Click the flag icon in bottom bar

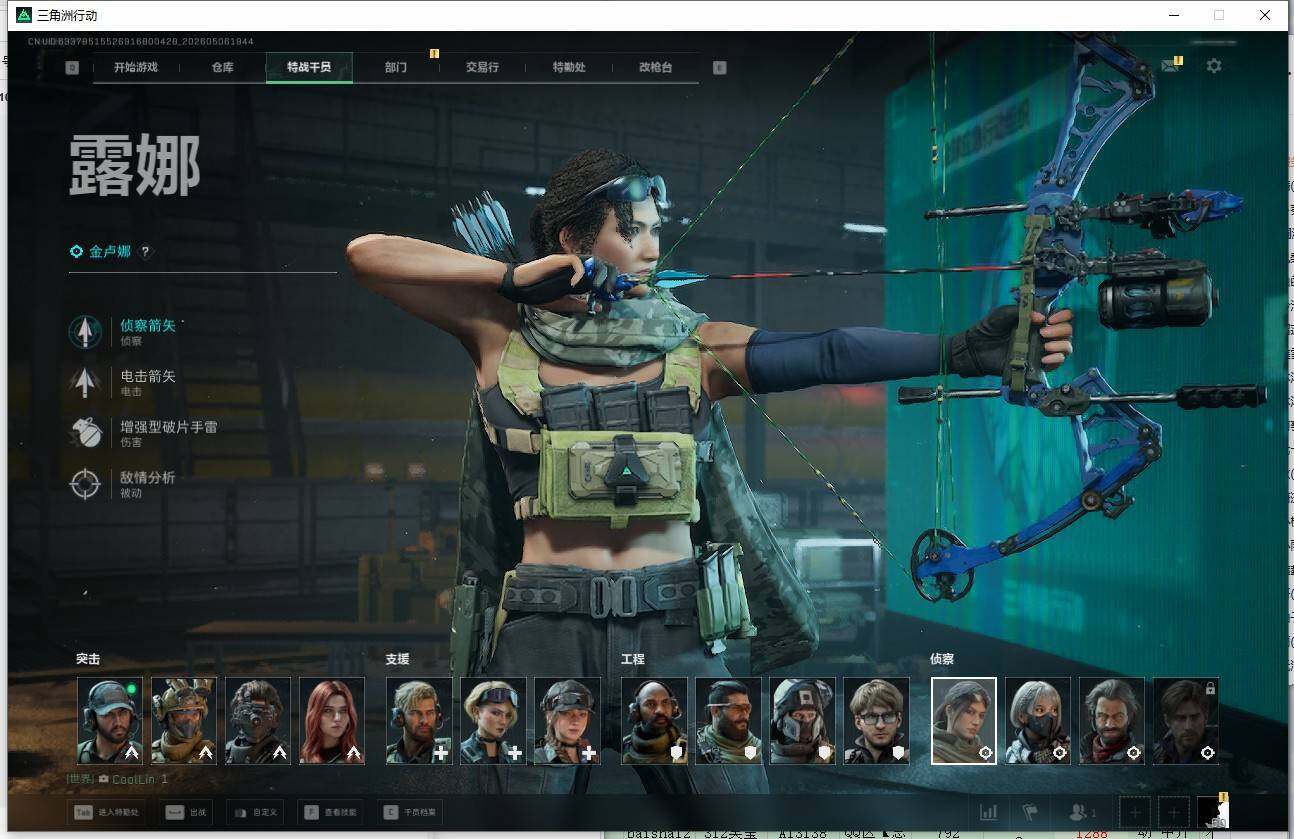coord(1029,813)
